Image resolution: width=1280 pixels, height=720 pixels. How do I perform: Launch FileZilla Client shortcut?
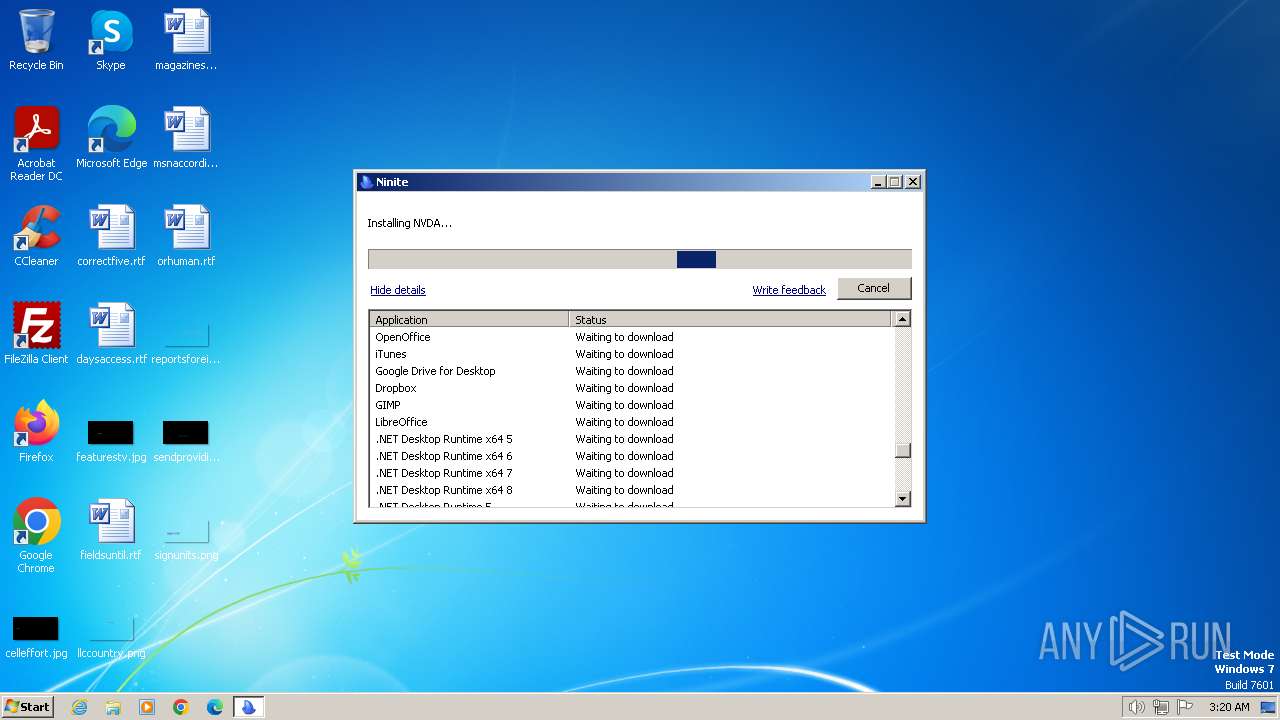36,334
